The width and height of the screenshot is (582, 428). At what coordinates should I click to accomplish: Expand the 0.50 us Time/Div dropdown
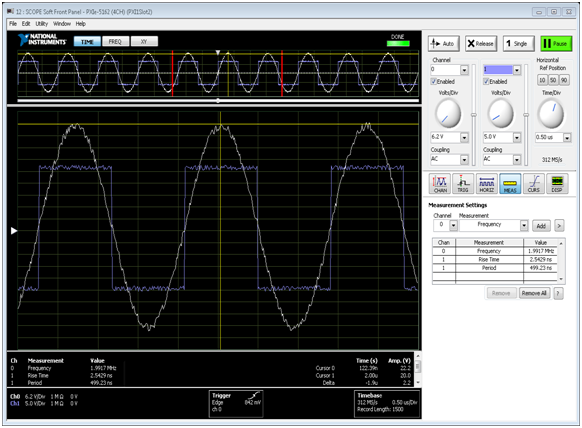coord(567,138)
